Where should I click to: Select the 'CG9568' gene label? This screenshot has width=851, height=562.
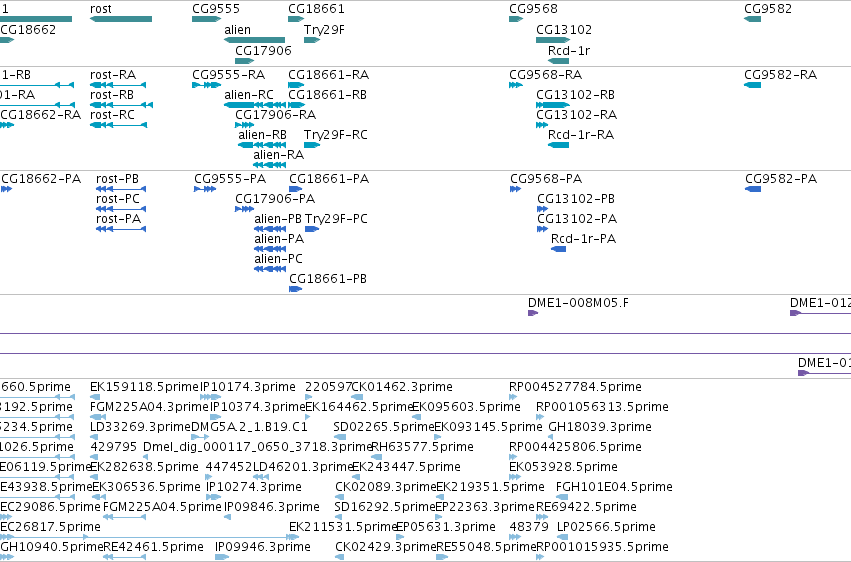(534, 9)
